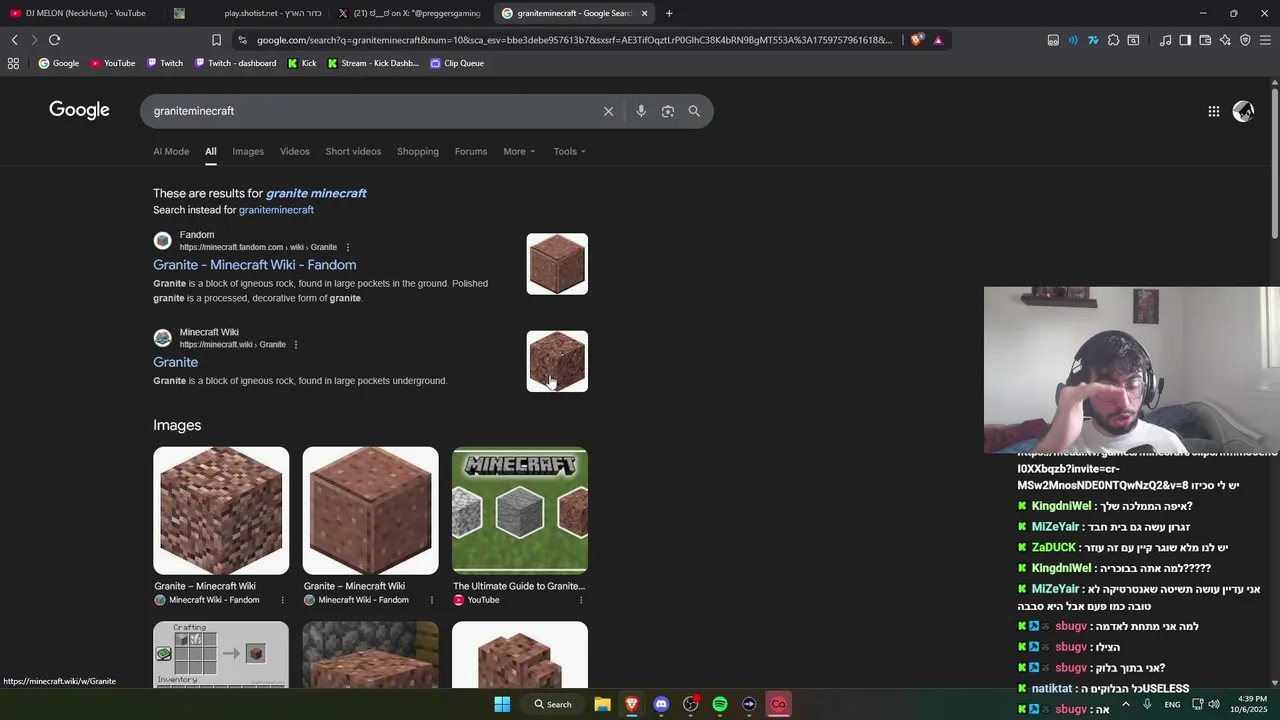Go to the Google homepage logo
Screen dimensions: 1280x720
click(79, 110)
